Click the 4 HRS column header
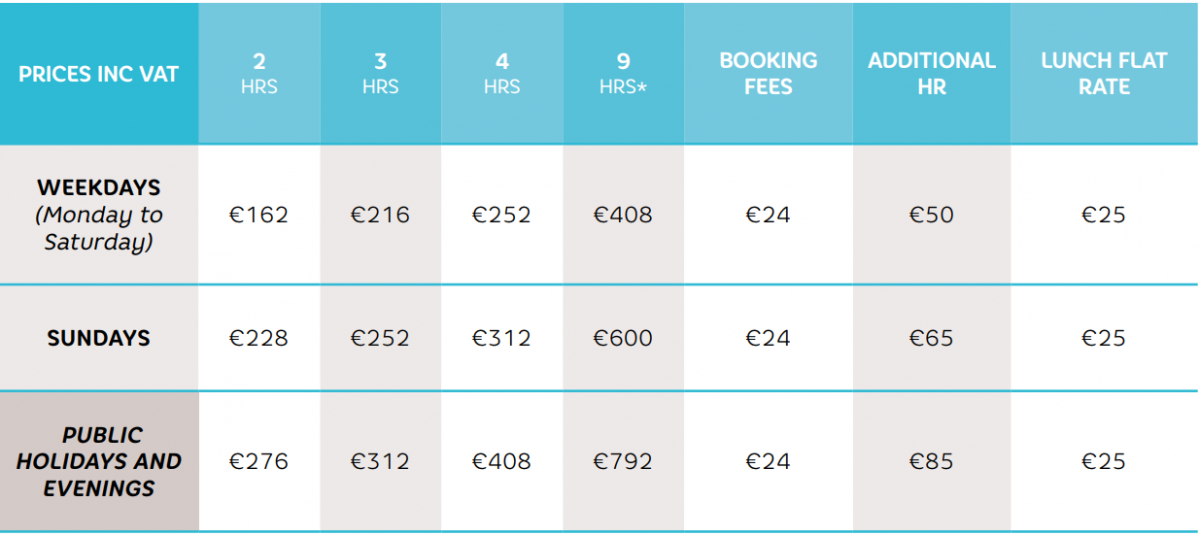This screenshot has height=535, width=1200. (x=502, y=74)
